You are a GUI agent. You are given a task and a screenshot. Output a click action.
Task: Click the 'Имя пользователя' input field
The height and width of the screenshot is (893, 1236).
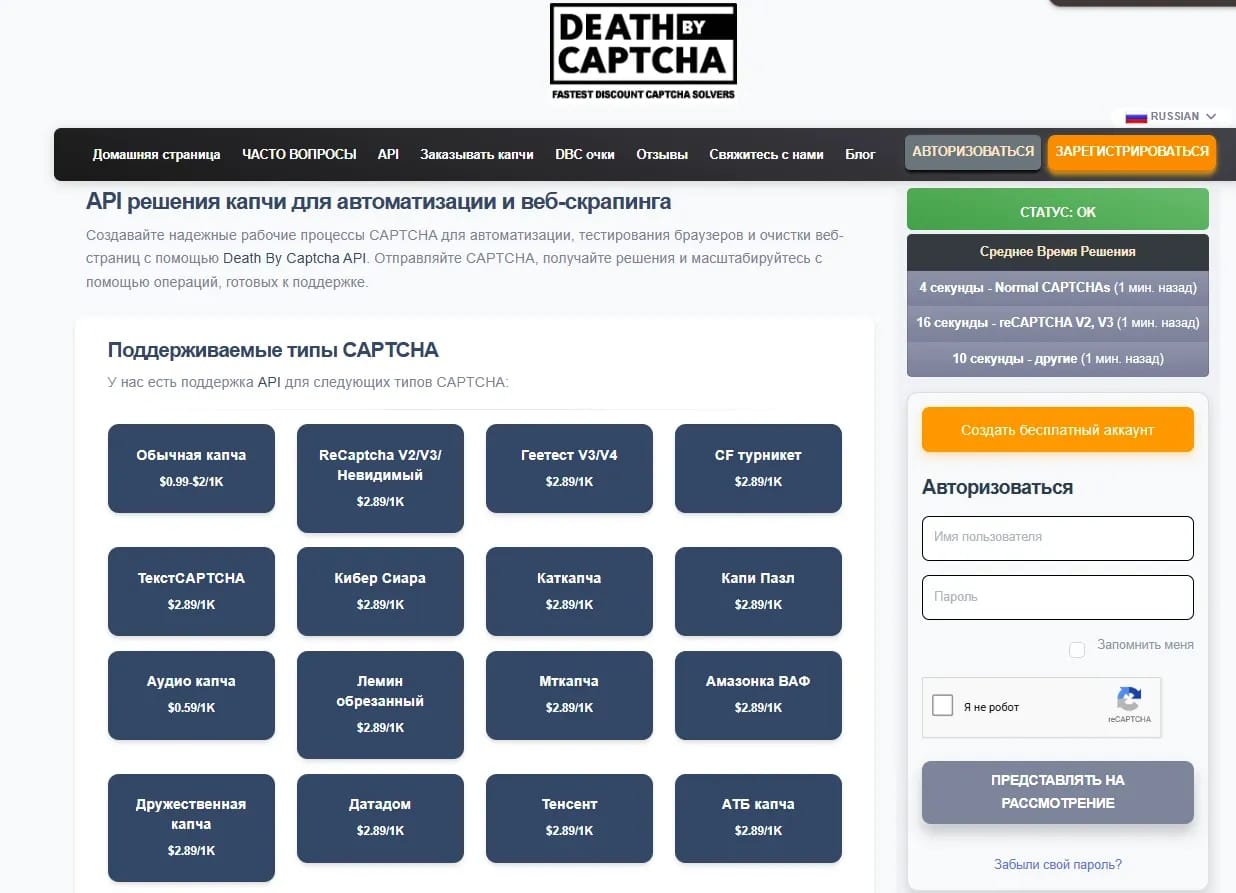click(x=1058, y=538)
